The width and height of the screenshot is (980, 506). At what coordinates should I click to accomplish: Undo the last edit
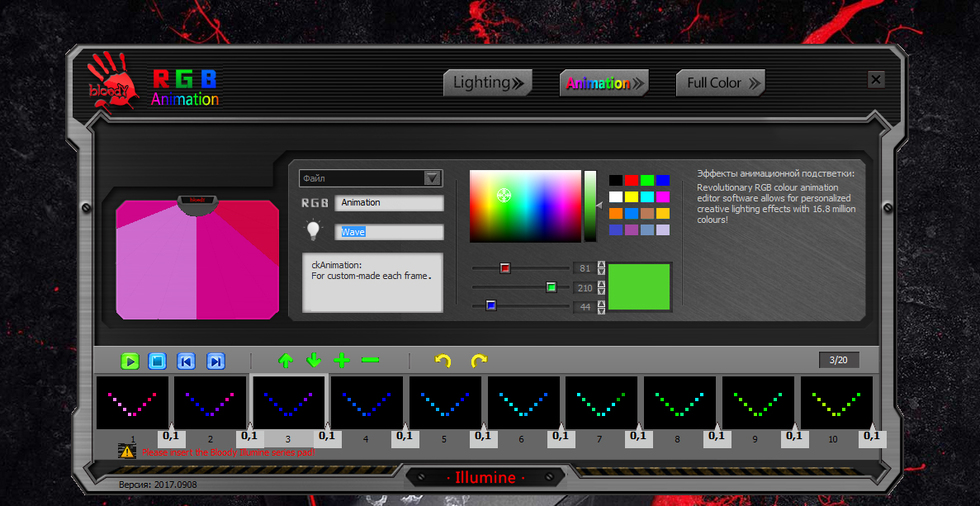tap(443, 360)
